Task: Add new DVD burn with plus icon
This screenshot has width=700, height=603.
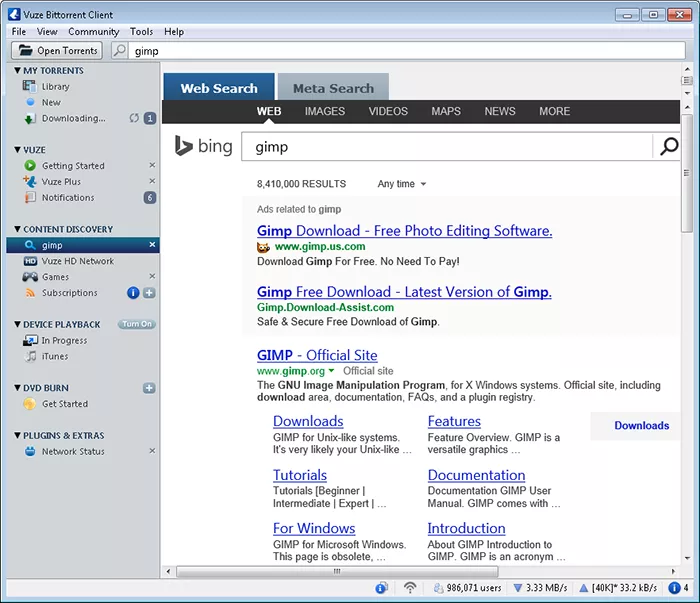Action: [x=150, y=388]
